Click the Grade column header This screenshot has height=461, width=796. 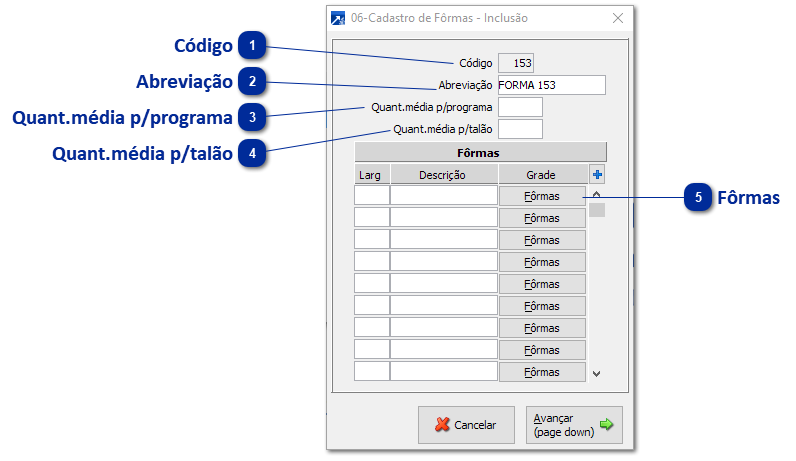tap(542, 175)
